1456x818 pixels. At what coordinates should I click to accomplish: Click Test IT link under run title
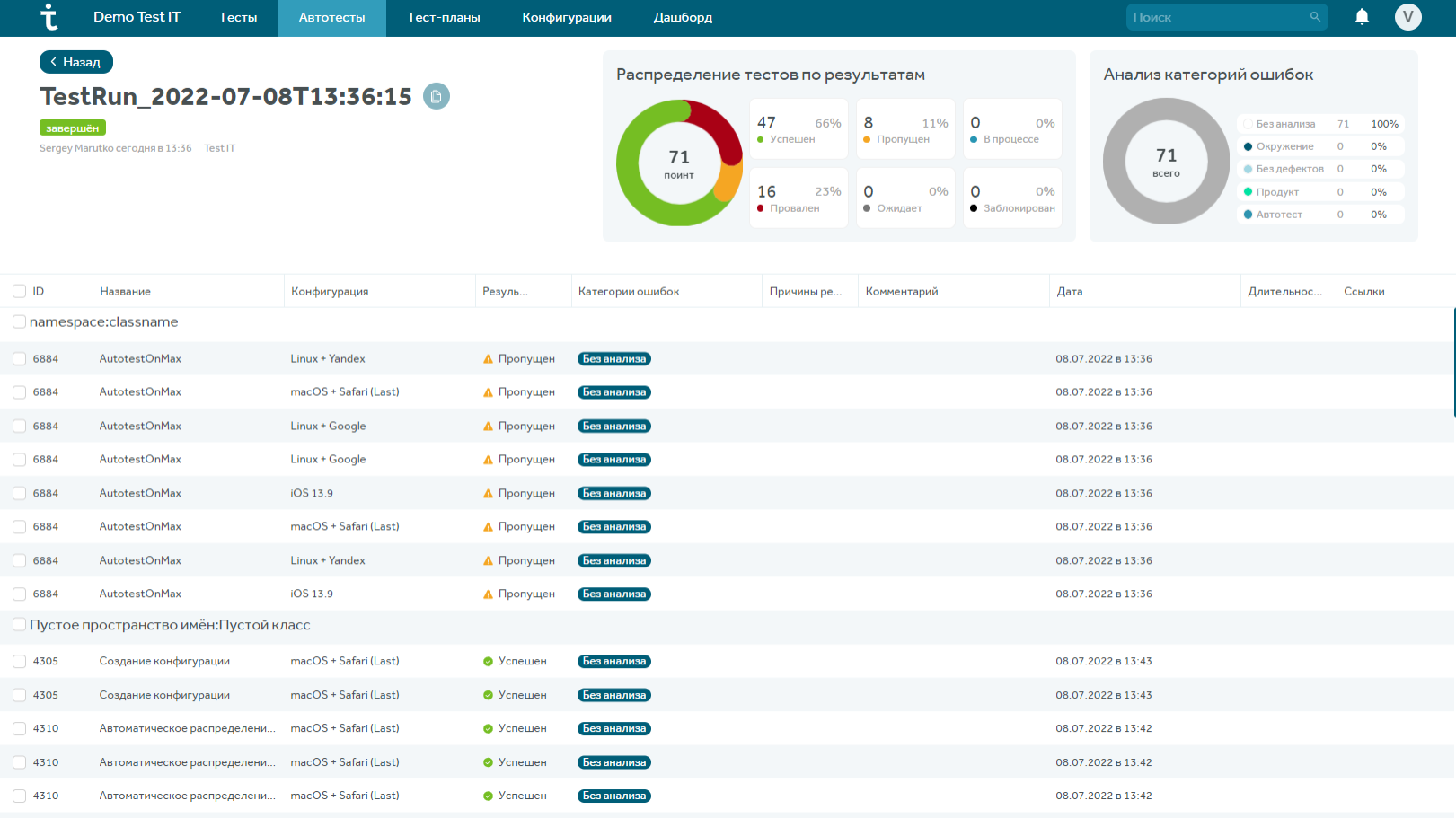tap(220, 148)
